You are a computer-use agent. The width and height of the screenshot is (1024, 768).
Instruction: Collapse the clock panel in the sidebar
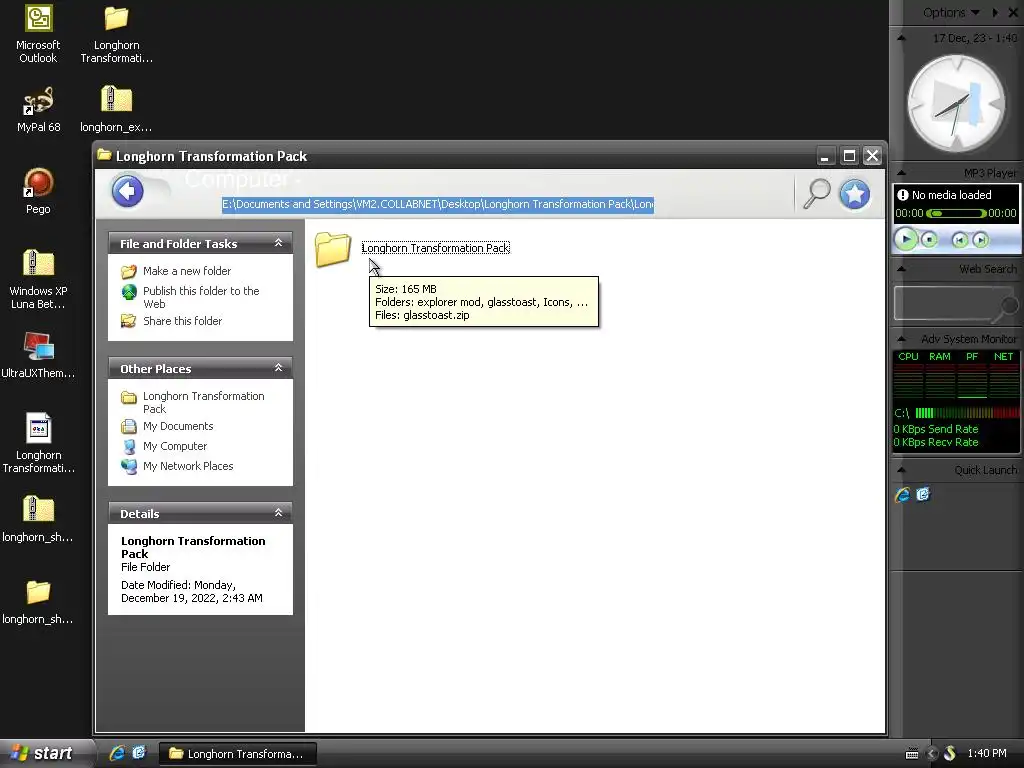pyautogui.click(x=901, y=39)
